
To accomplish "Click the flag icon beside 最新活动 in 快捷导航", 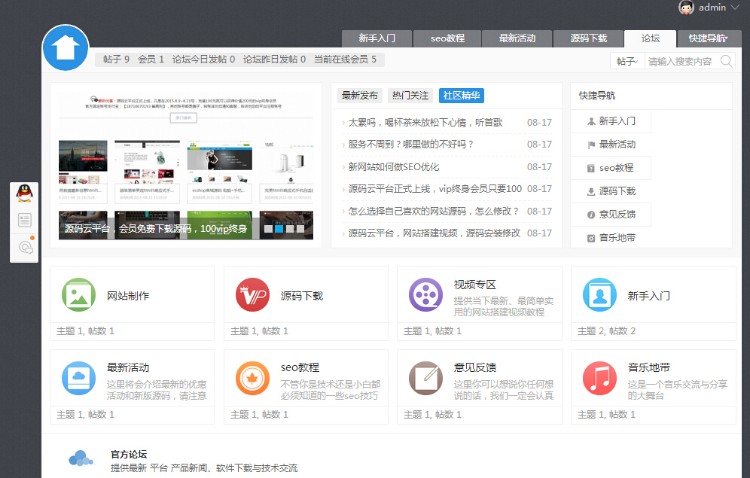I will [x=591, y=145].
